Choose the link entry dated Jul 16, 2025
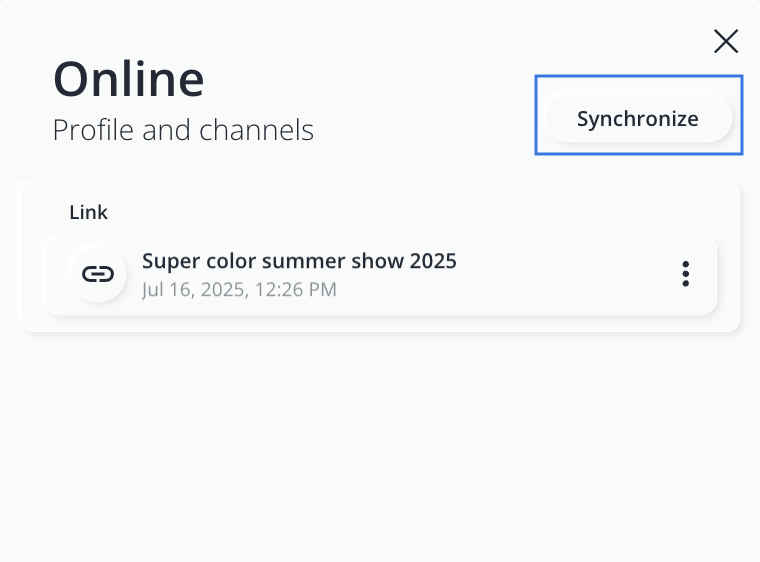This screenshot has height=562, width=760. [x=380, y=276]
